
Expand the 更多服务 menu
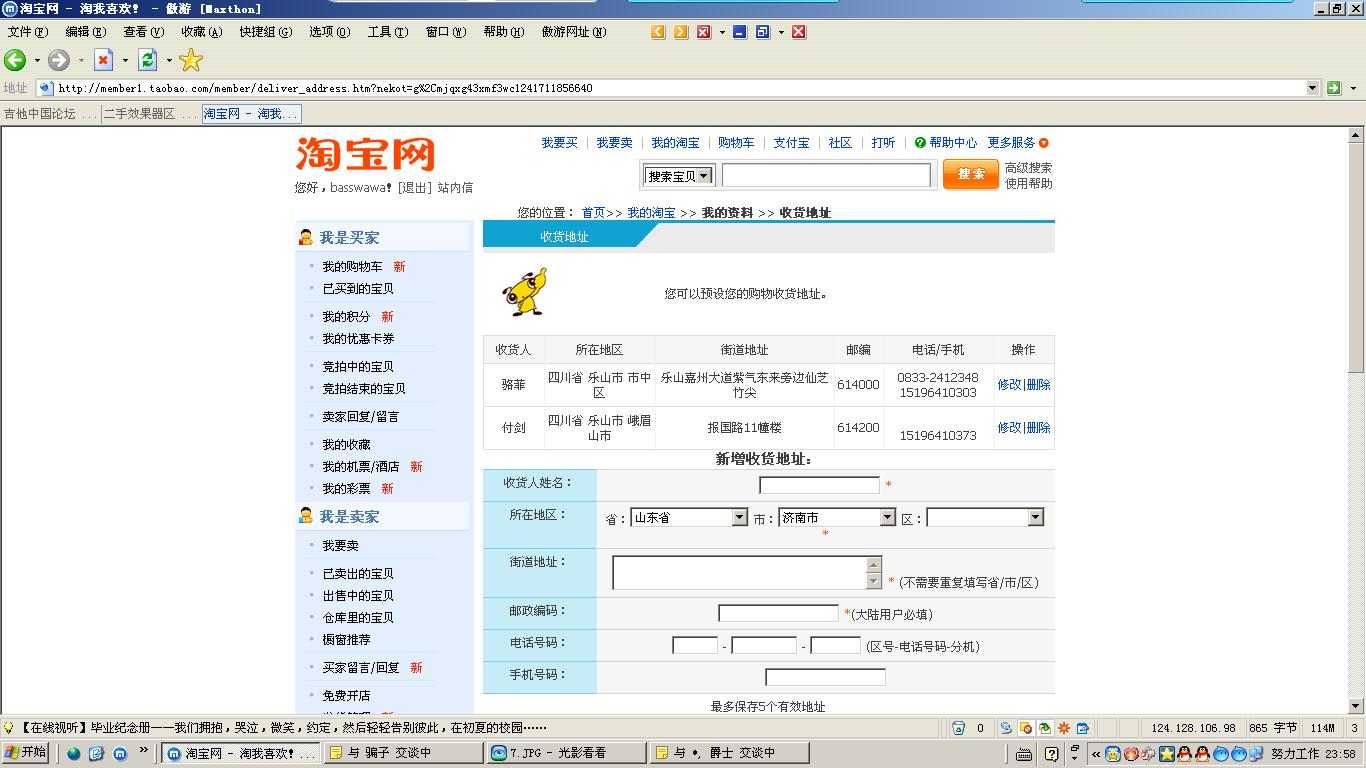1018,143
